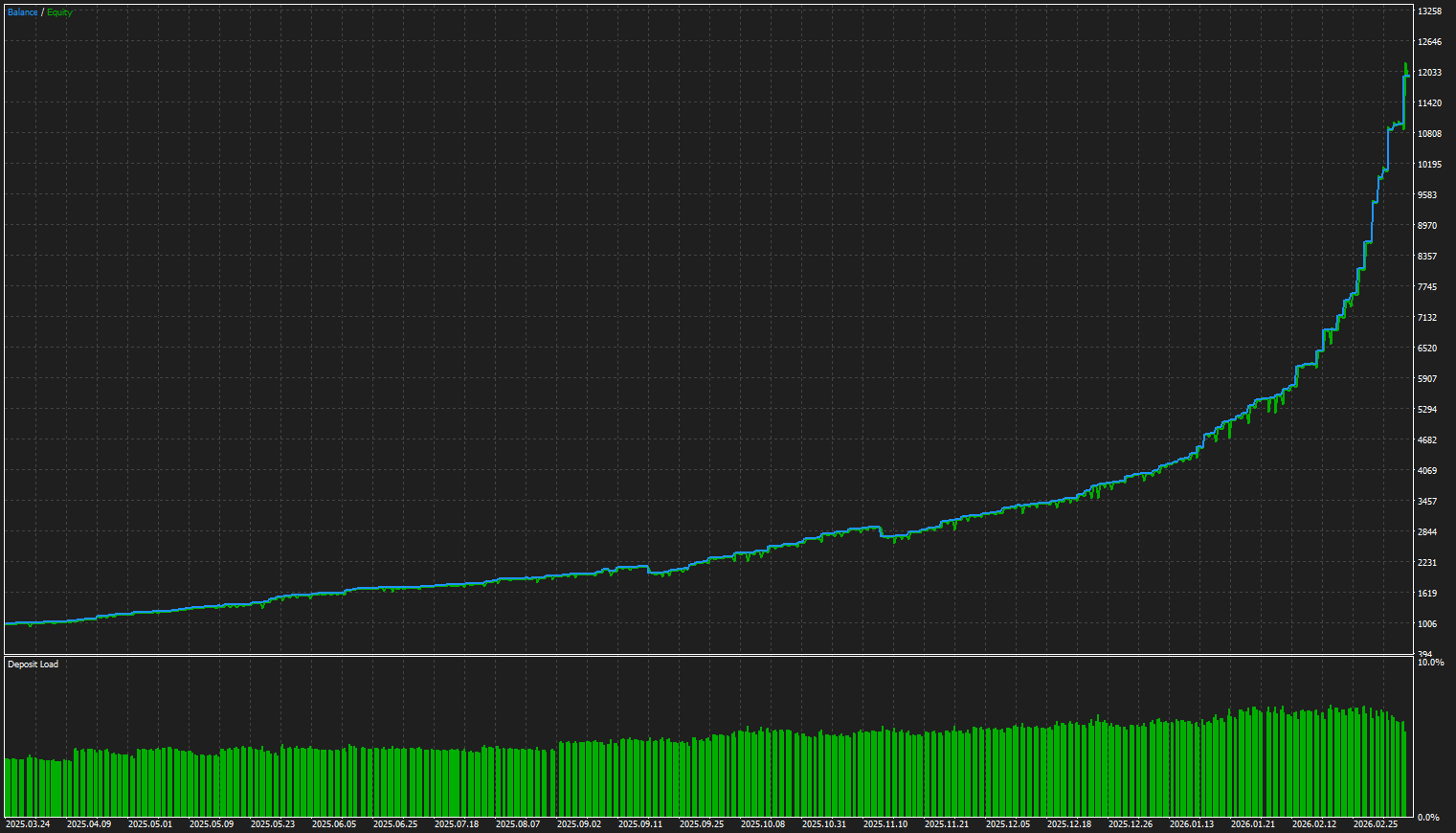Viewport: 1456px width, 833px height.
Task: Click the 12033 axis value
Action: [1429, 73]
